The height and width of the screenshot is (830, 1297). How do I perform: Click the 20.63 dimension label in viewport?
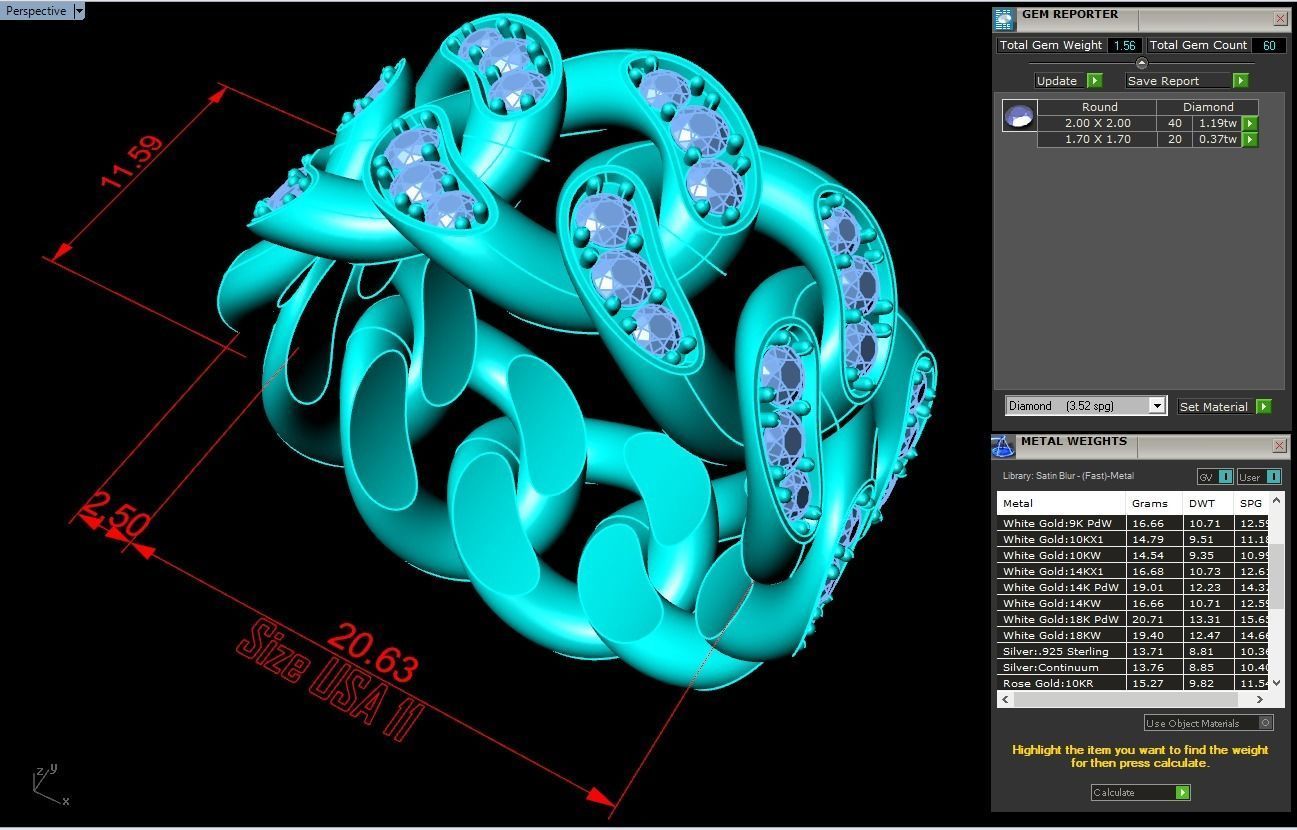click(372, 651)
